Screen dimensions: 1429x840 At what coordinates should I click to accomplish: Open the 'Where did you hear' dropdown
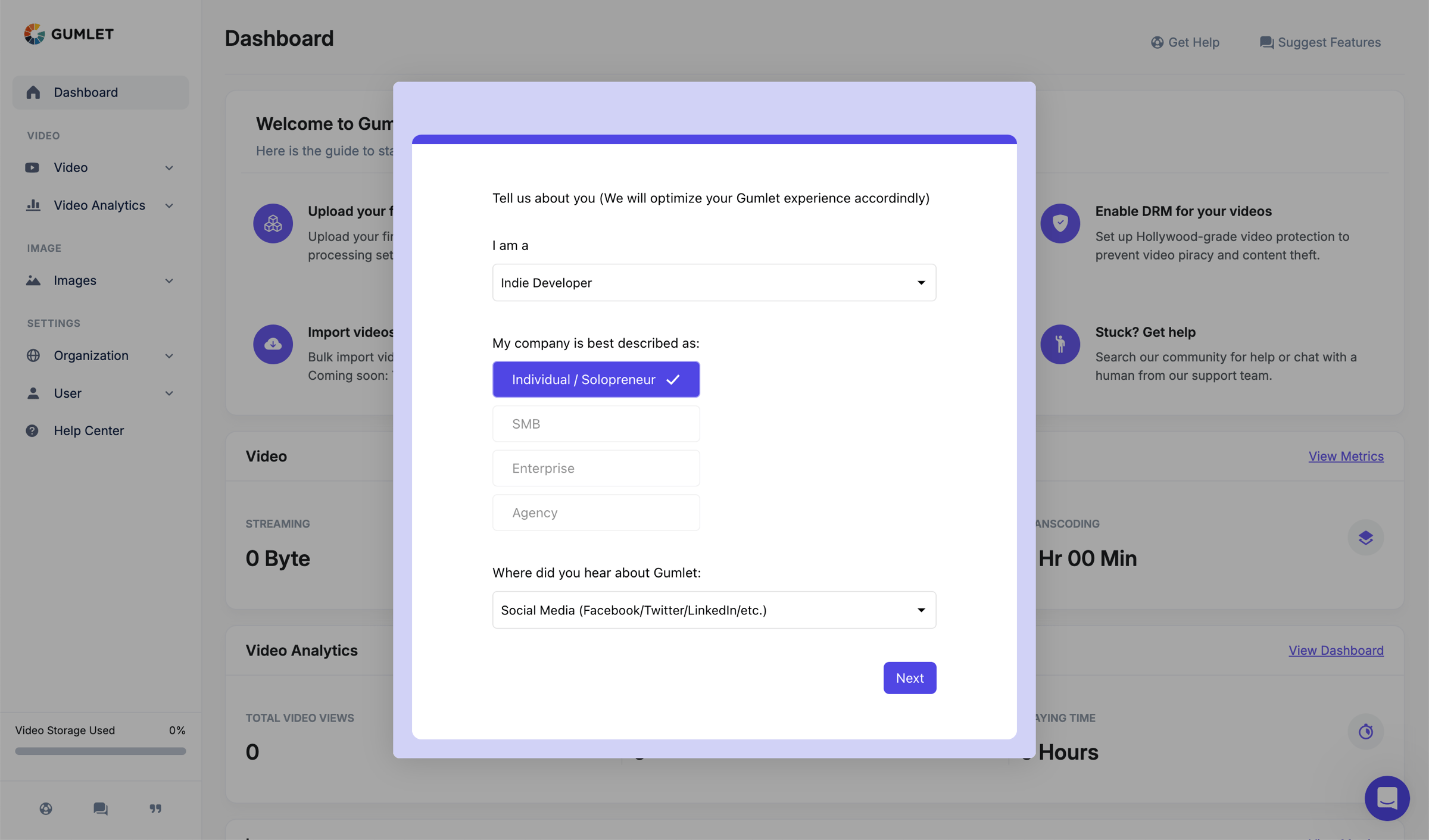pos(714,610)
